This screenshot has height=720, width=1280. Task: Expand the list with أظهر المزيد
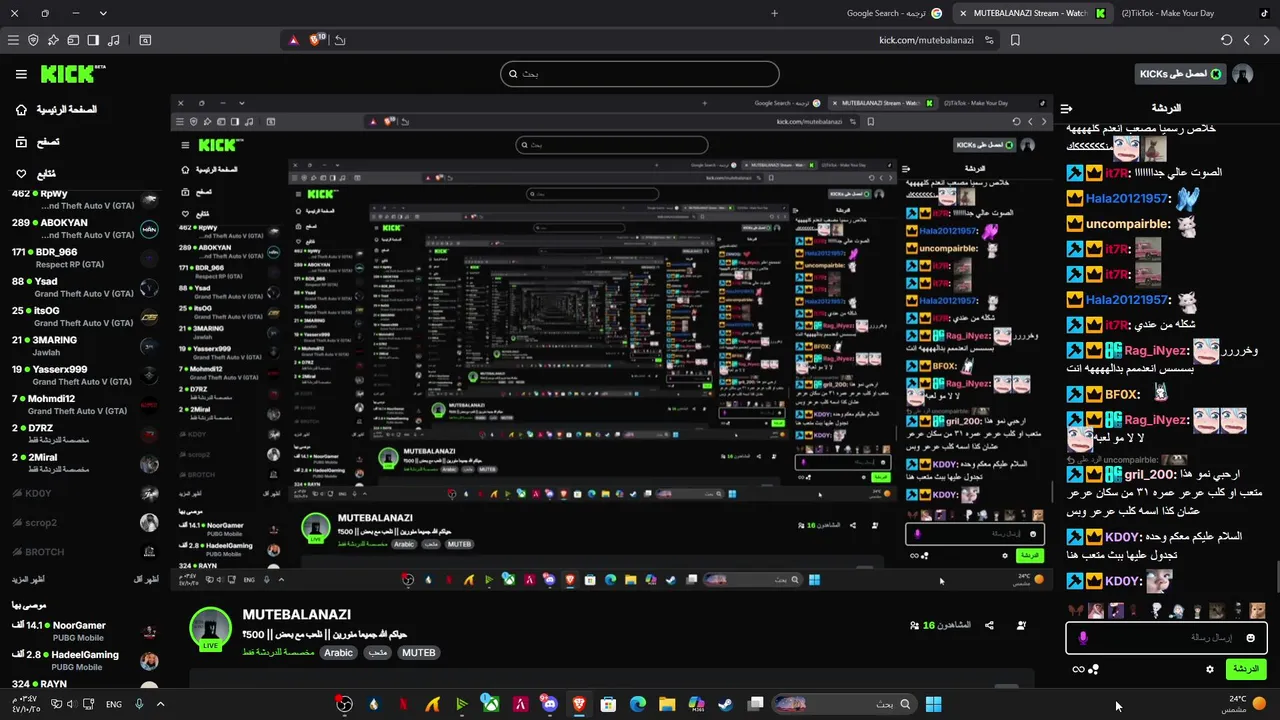point(28,579)
